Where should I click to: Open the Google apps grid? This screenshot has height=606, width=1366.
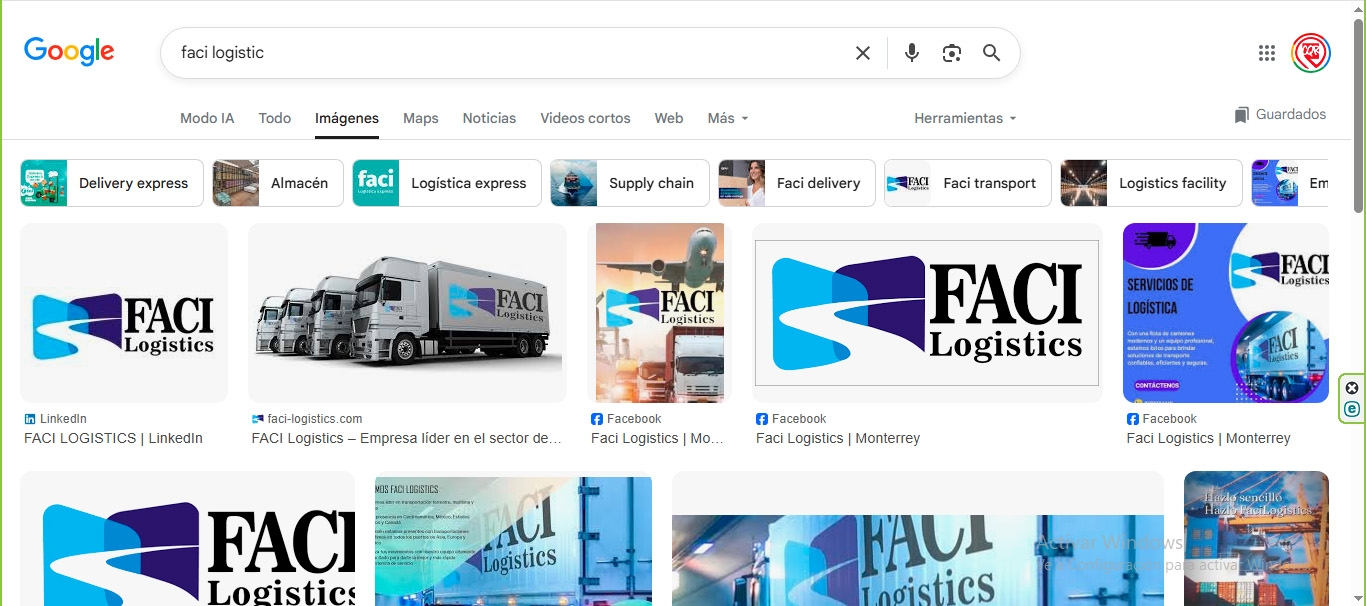click(x=1266, y=53)
